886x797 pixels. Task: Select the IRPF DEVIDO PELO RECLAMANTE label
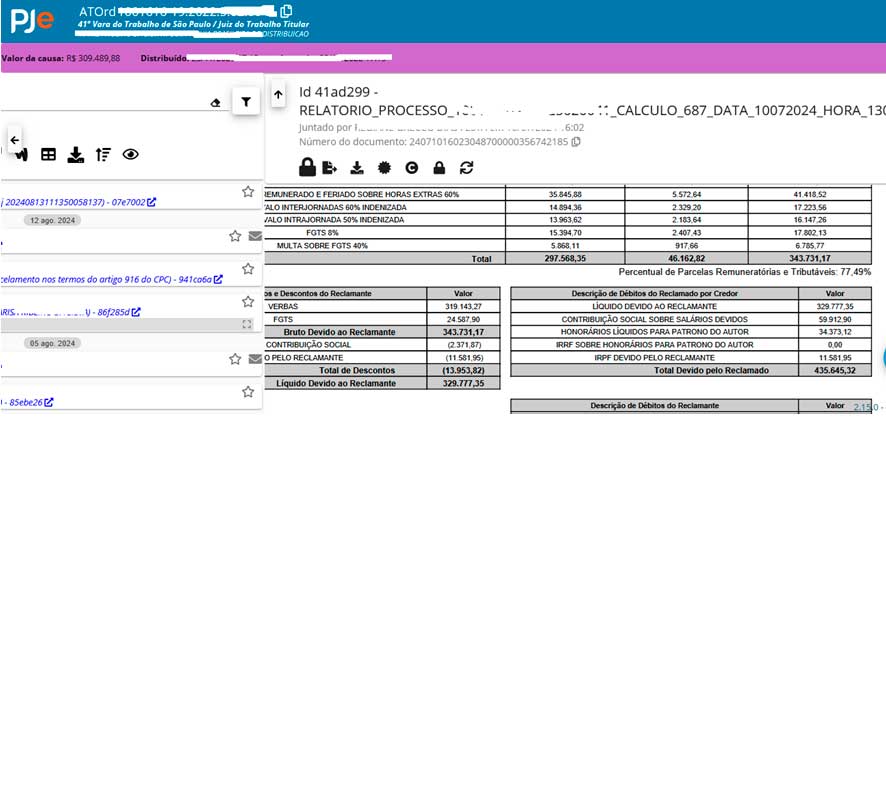point(654,358)
